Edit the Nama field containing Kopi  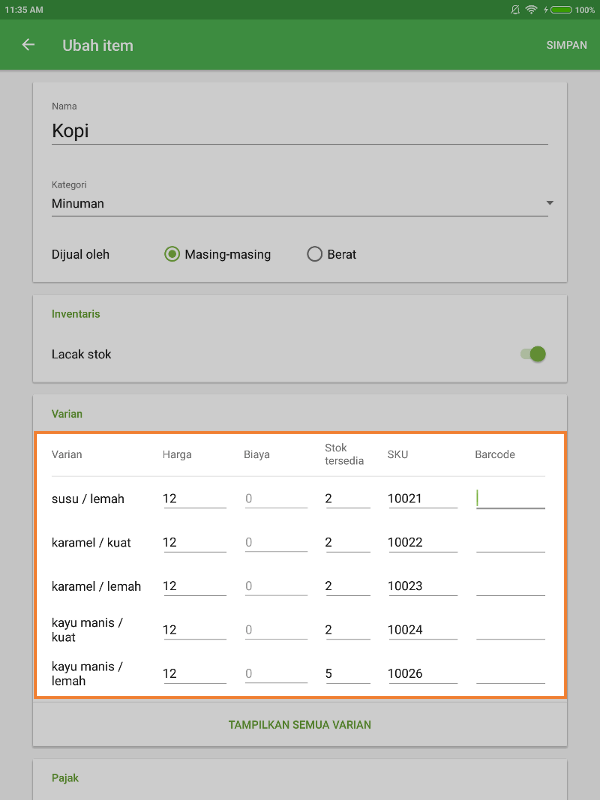tap(300, 131)
